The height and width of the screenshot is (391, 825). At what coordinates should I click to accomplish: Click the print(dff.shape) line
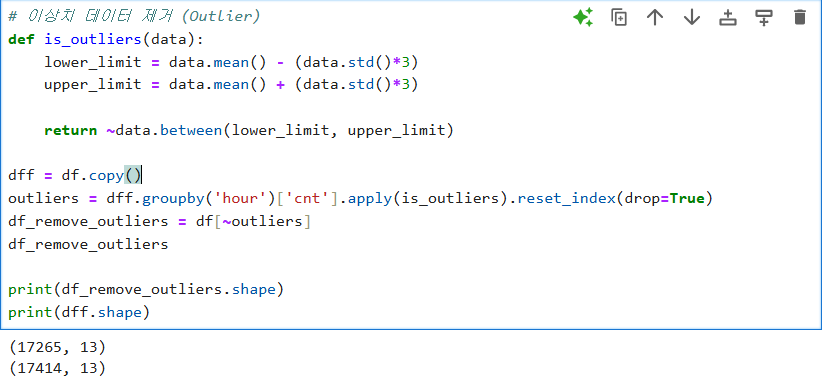[79, 313]
